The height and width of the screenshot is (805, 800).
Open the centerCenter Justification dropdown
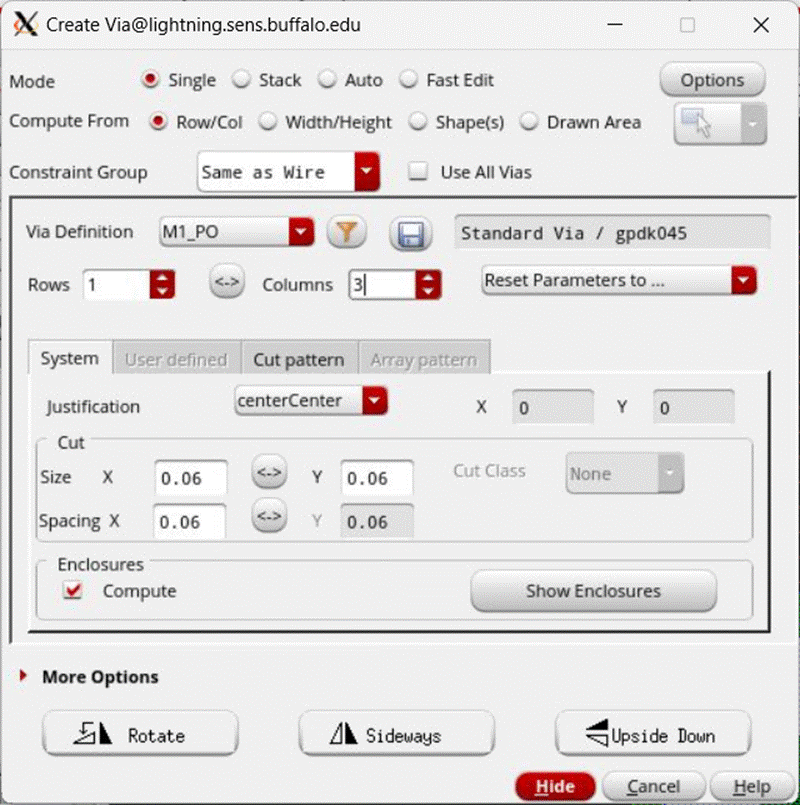(x=375, y=400)
